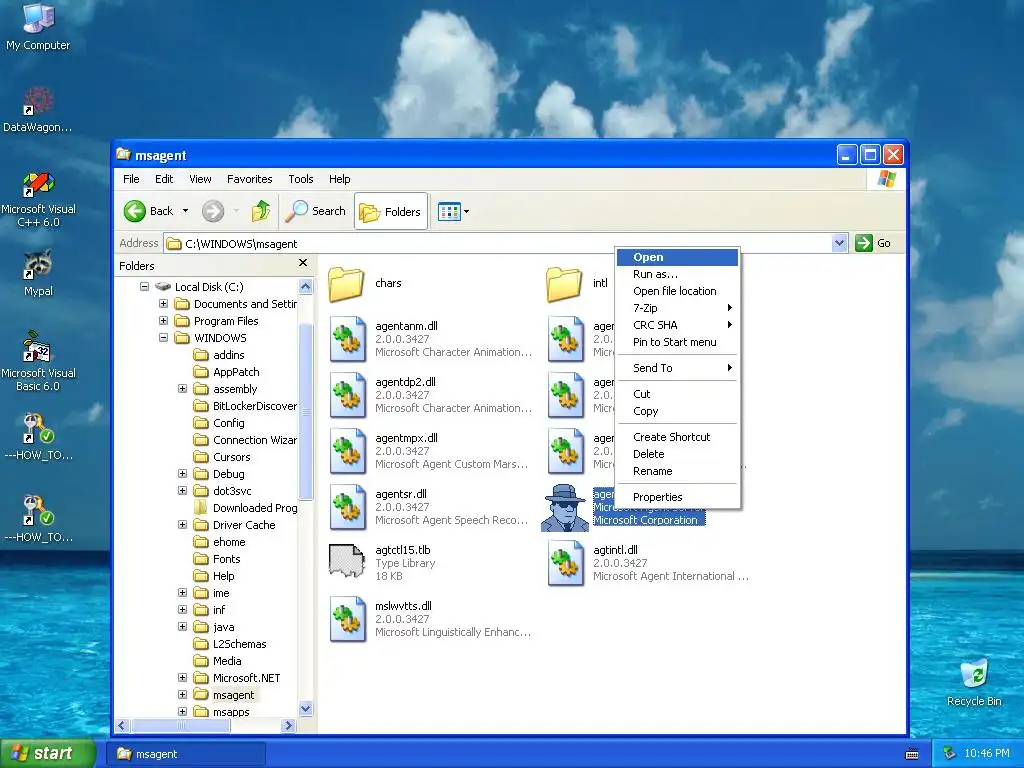Expand Documents and Settings tree node
1024x768 pixels.
click(x=163, y=304)
